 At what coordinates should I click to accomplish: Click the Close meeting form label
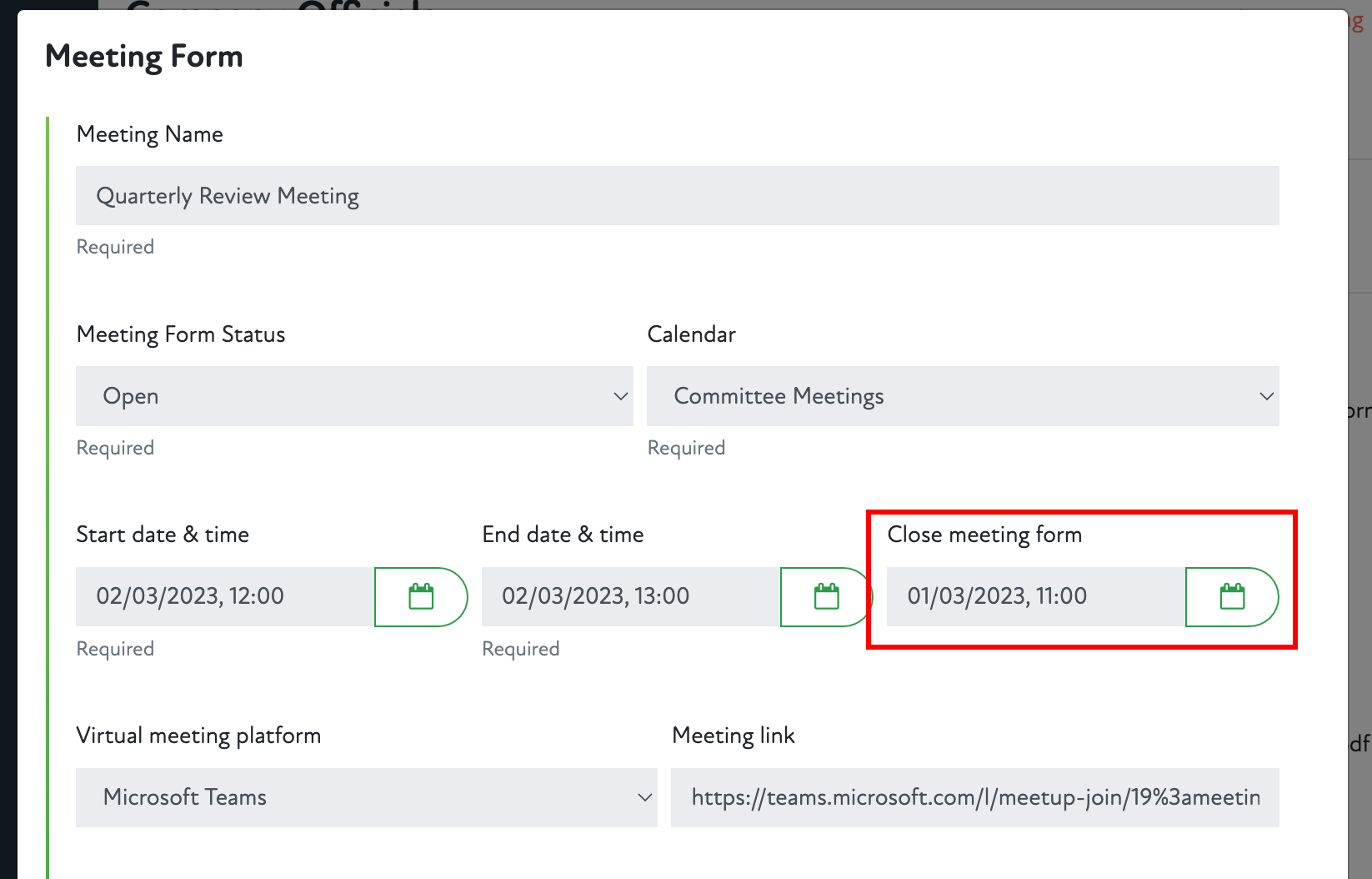[x=984, y=535]
